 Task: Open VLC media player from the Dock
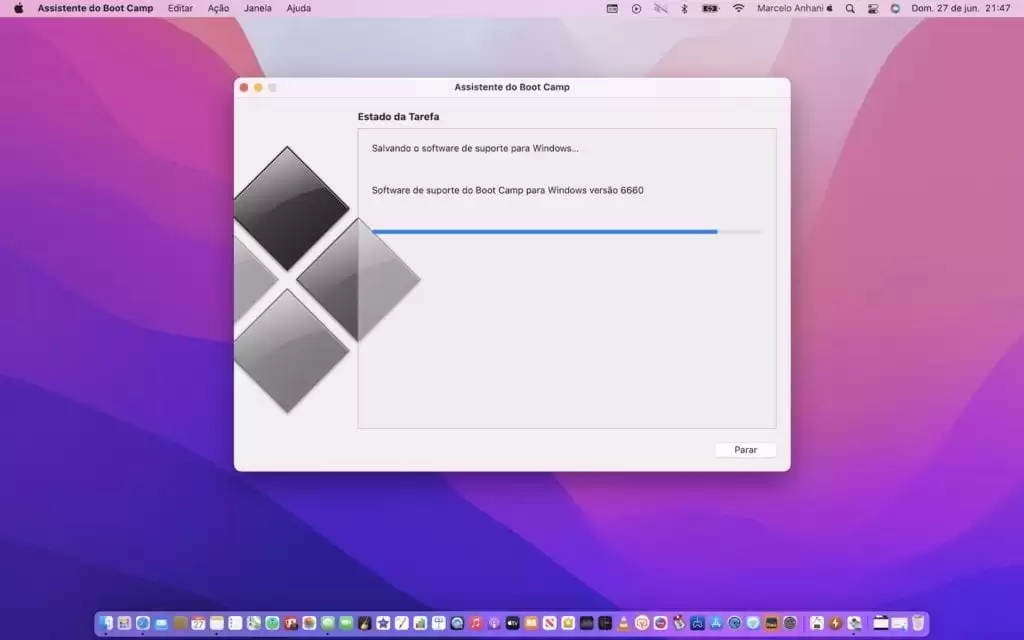pos(623,623)
